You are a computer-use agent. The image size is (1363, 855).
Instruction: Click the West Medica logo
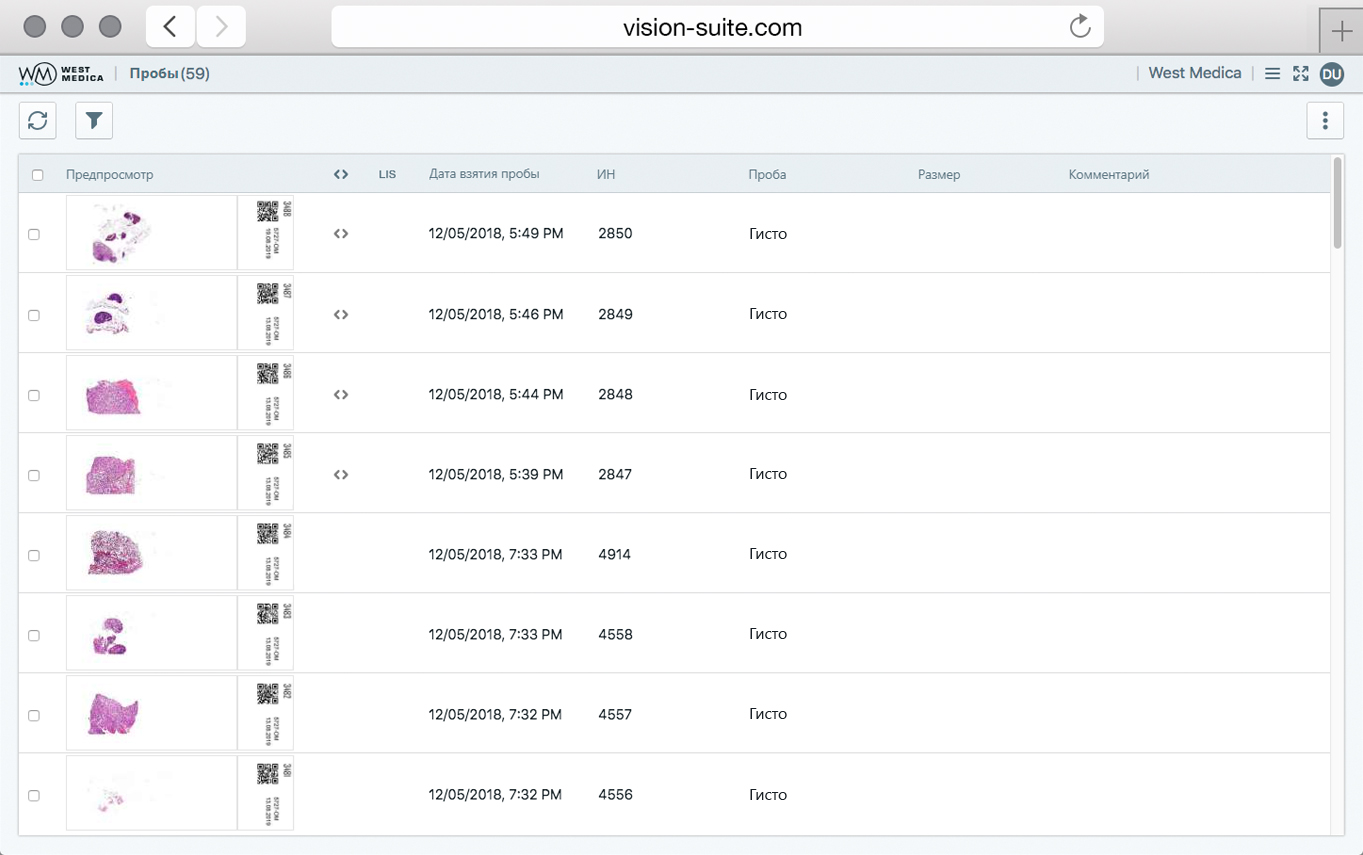pyautogui.click(x=61, y=74)
